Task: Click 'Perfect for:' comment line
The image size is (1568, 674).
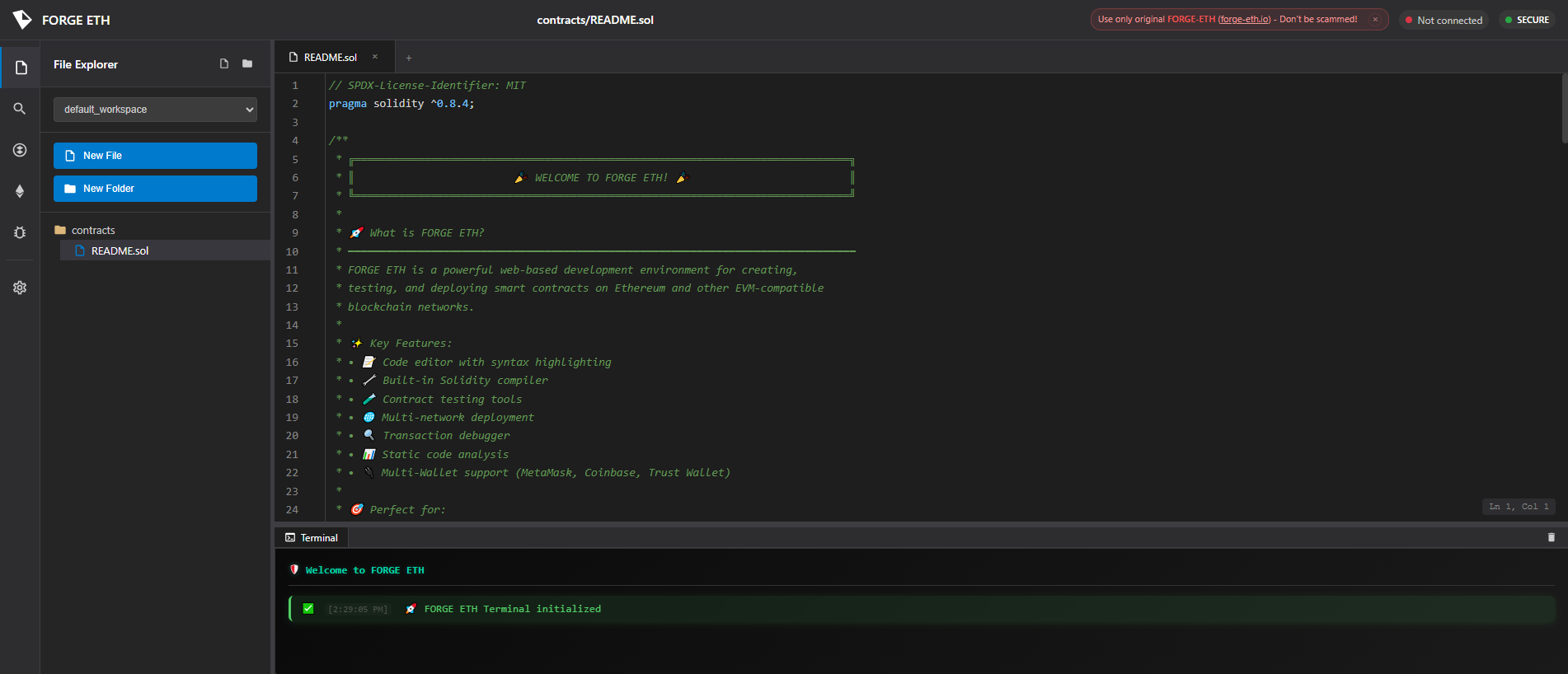Action: pyautogui.click(x=407, y=510)
